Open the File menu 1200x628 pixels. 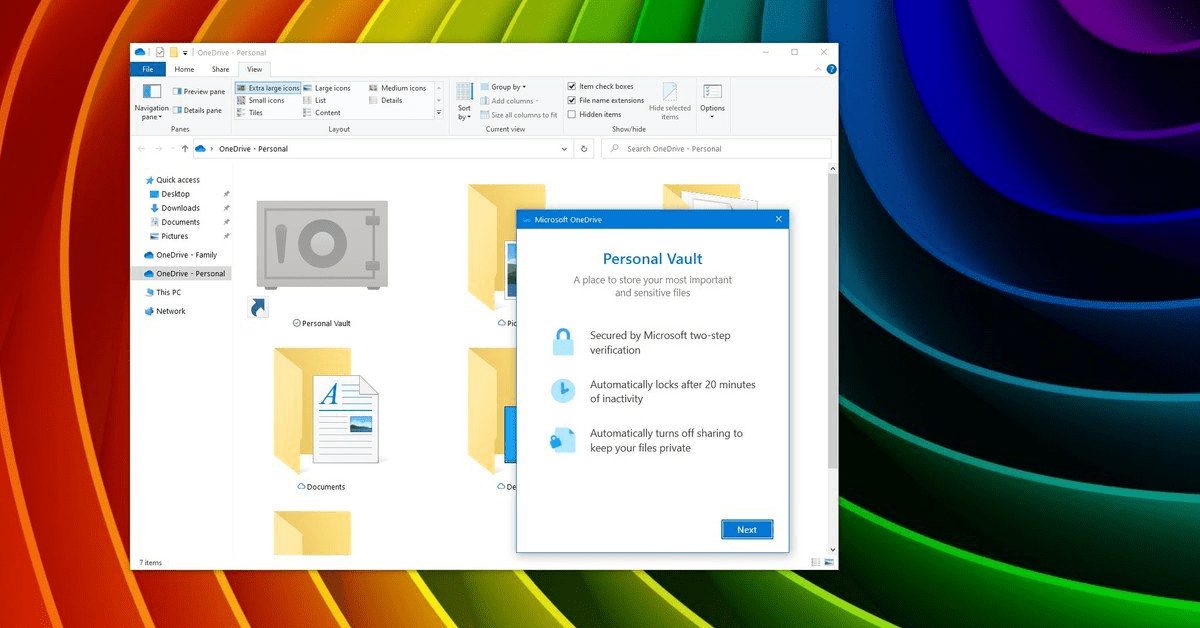click(x=147, y=69)
